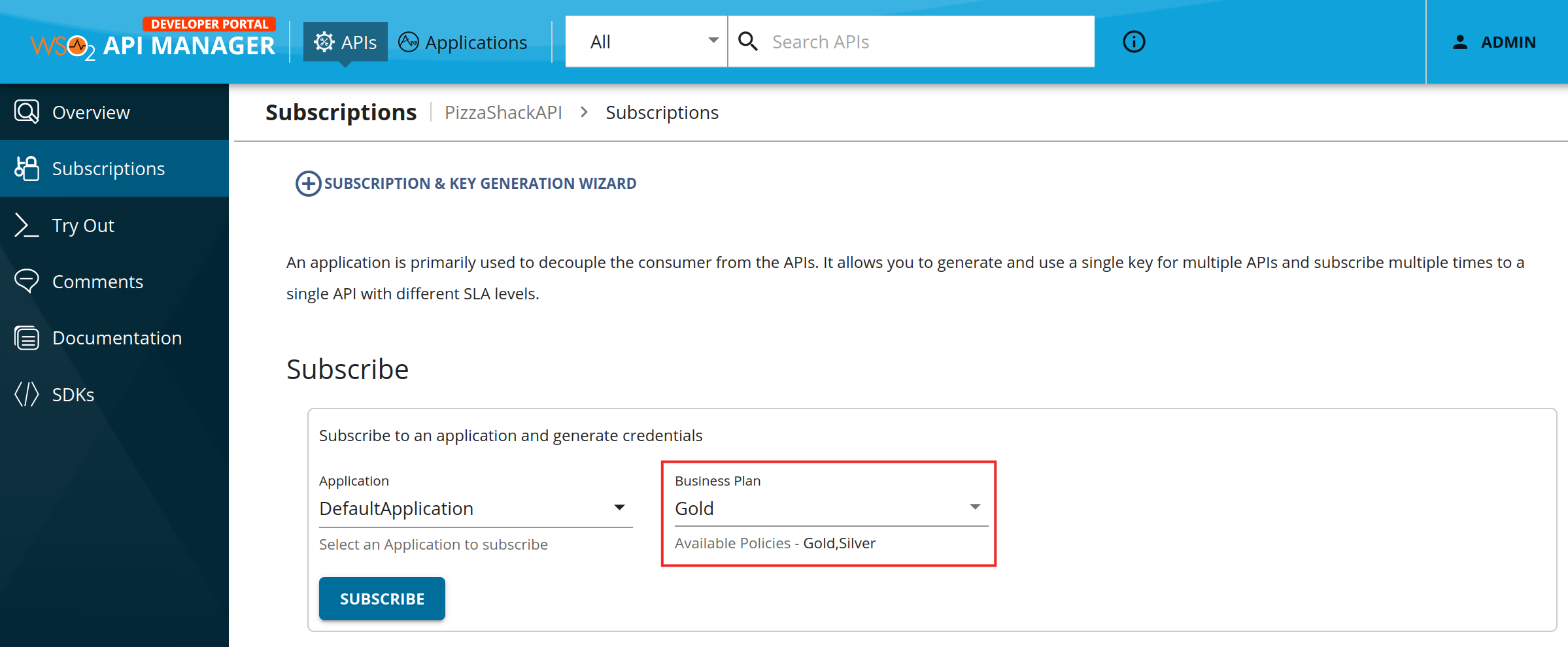Open the Subscriptions sidebar icon
Image resolution: width=1568 pixels, height=647 pixels.
click(x=26, y=168)
